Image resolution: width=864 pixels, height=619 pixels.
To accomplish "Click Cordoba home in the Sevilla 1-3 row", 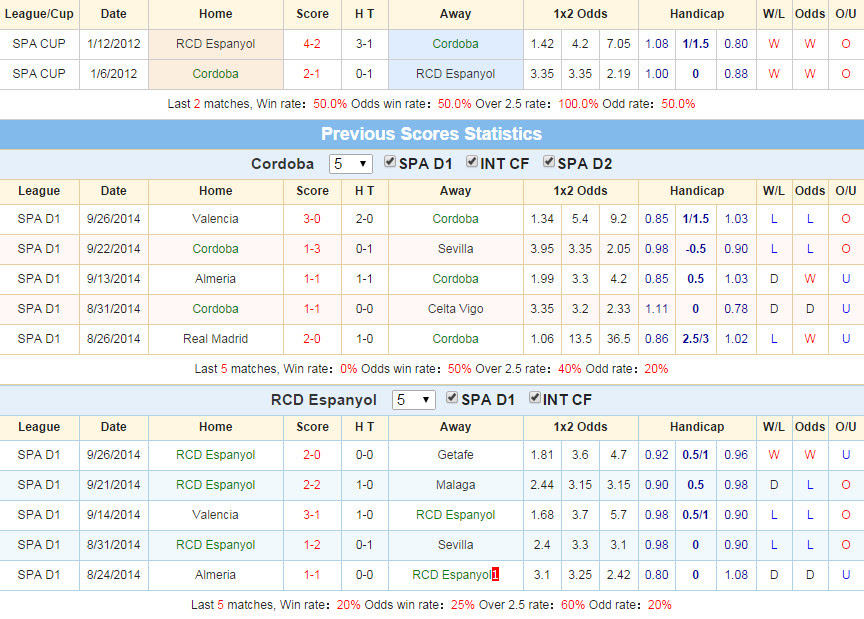I will (215, 249).
